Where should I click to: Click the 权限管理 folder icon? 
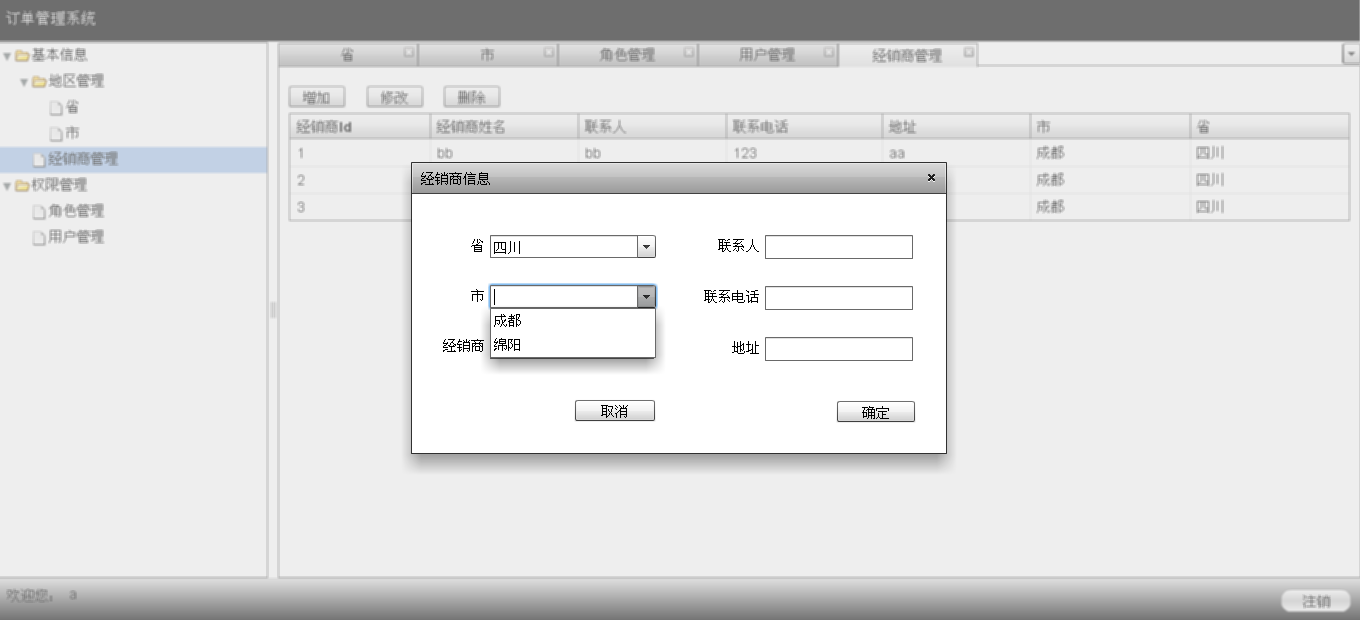(x=22, y=186)
